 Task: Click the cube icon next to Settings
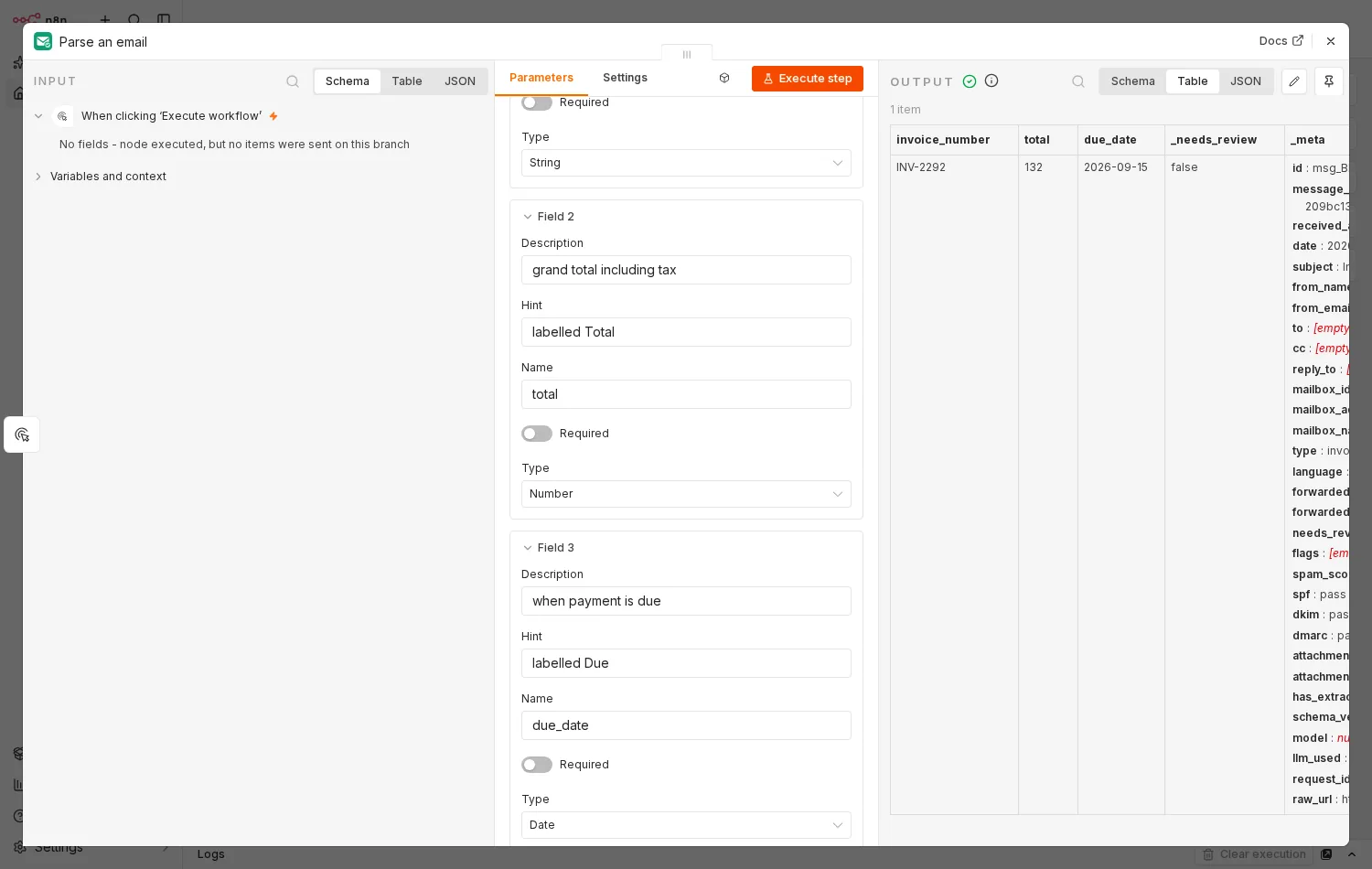pos(724,78)
